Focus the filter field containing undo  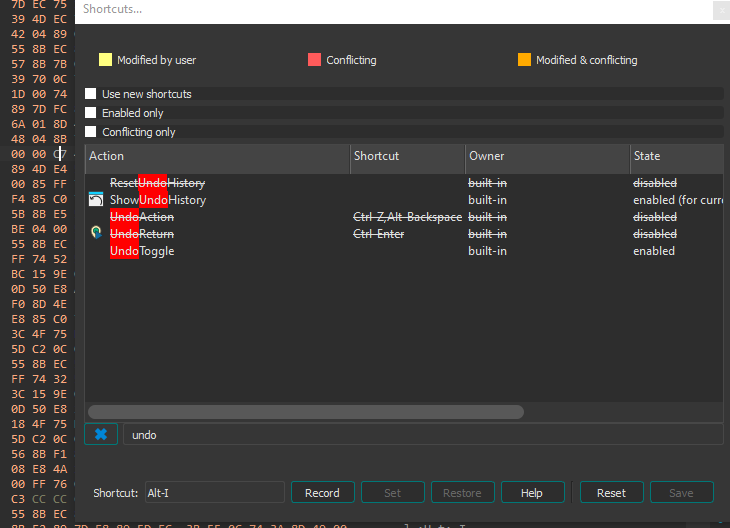423,435
